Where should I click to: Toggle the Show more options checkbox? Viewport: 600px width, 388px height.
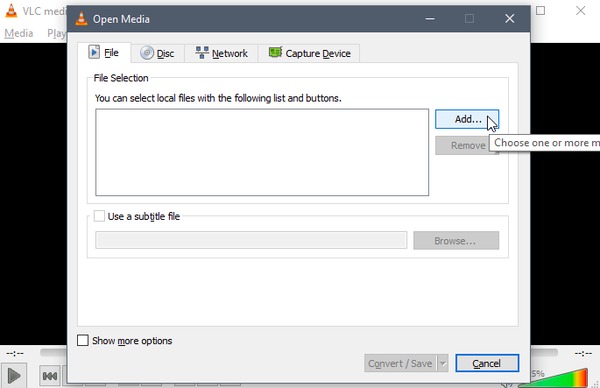pyautogui.click(x=83, y=341)
